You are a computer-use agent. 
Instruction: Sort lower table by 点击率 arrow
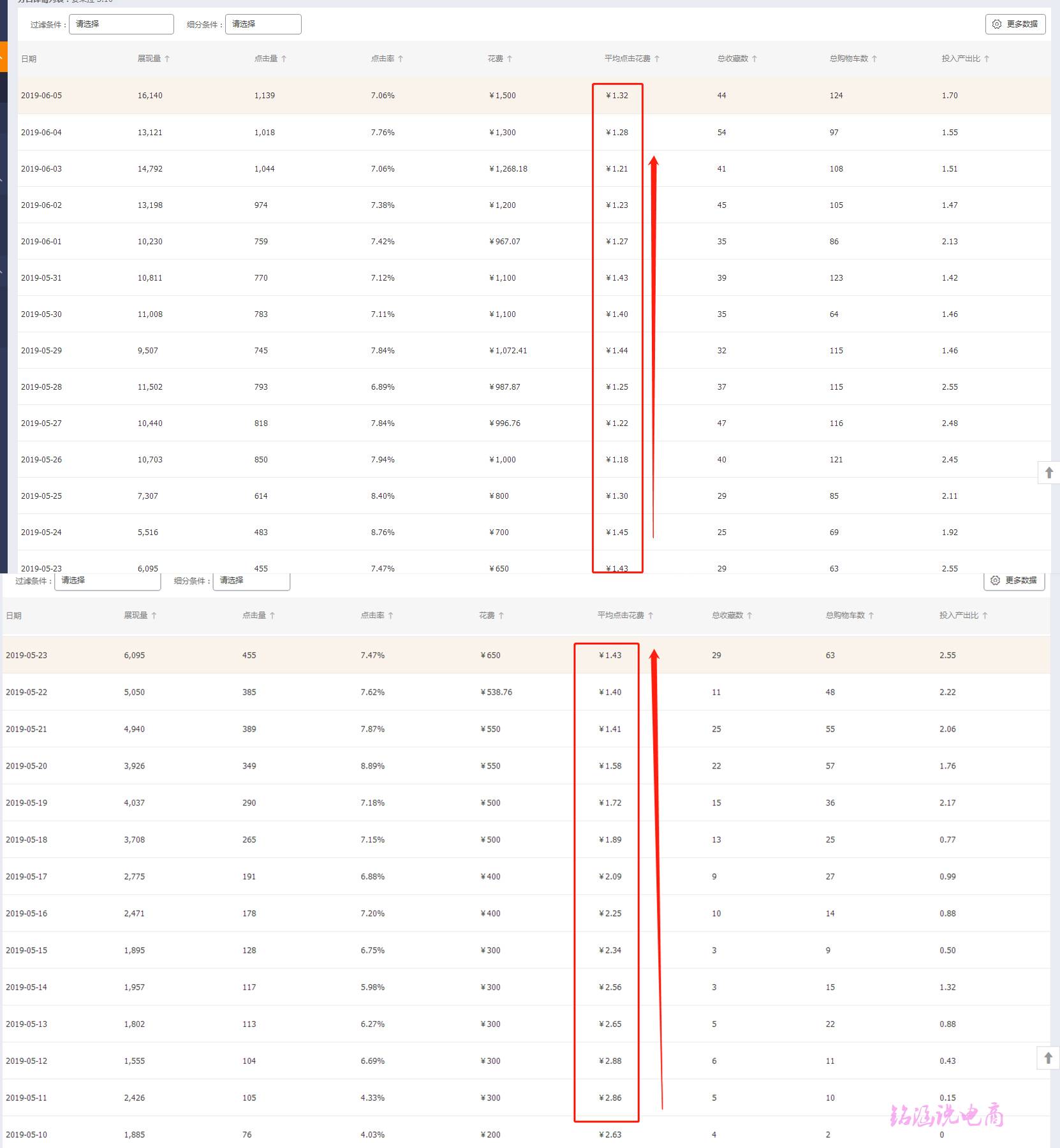390,615
